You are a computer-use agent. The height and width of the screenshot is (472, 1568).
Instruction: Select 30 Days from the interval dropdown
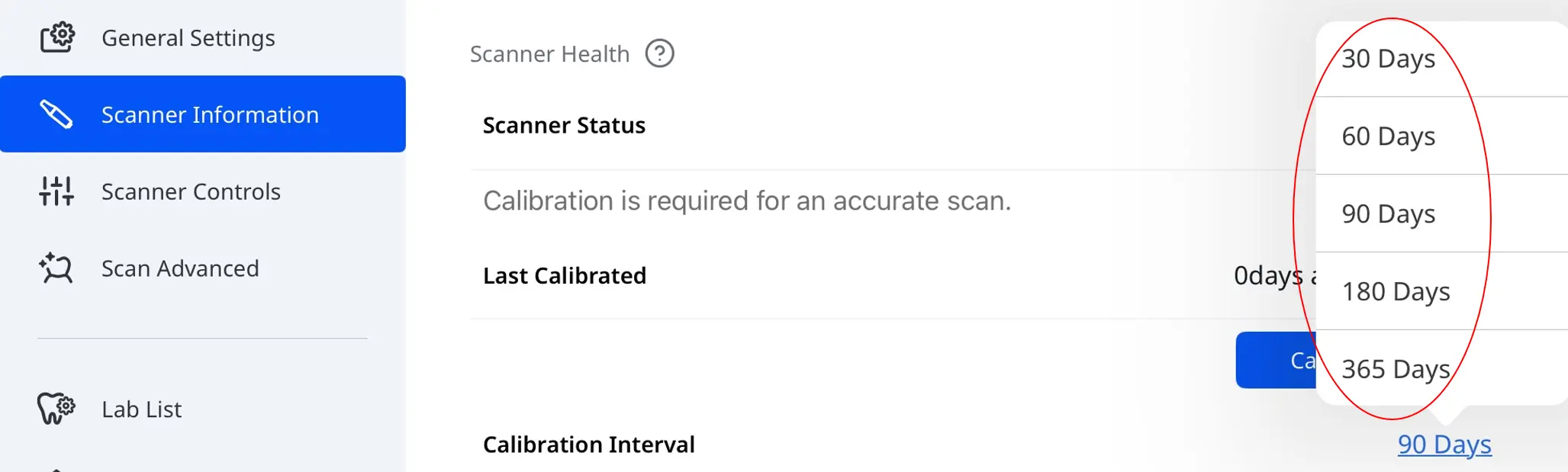coord(1389,58)
